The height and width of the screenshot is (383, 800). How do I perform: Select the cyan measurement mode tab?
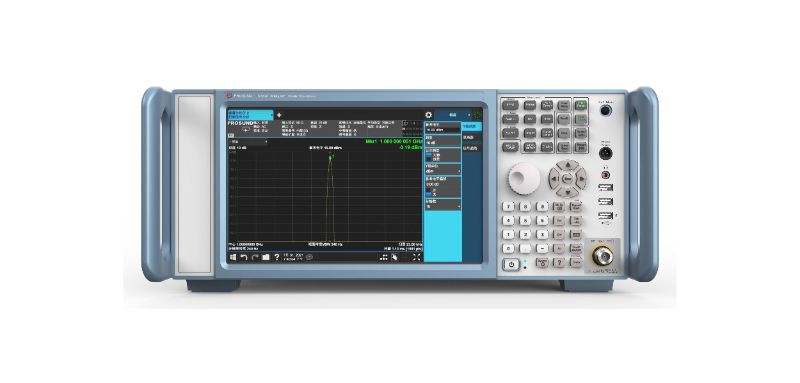251,115
